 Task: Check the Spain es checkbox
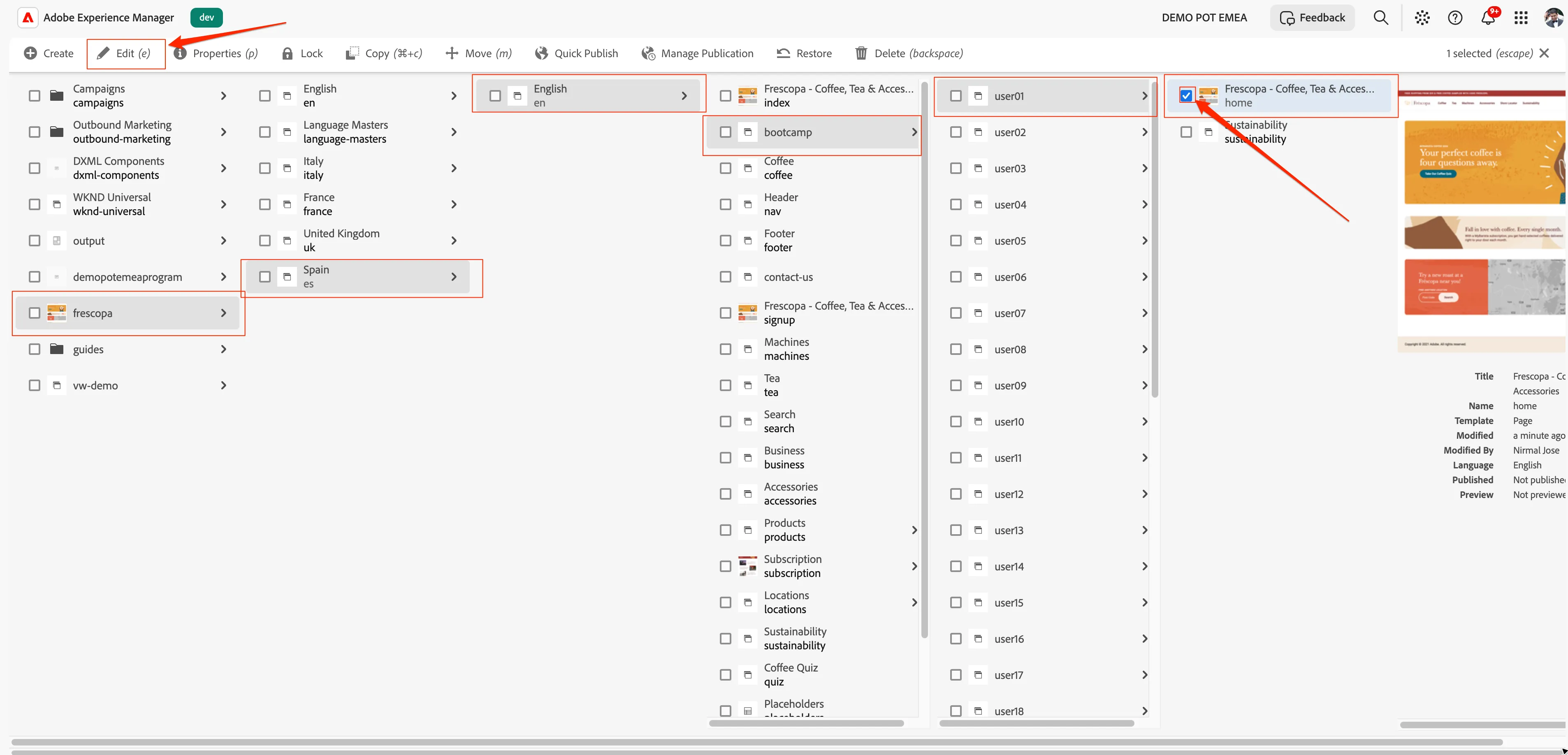click(265, 277)
